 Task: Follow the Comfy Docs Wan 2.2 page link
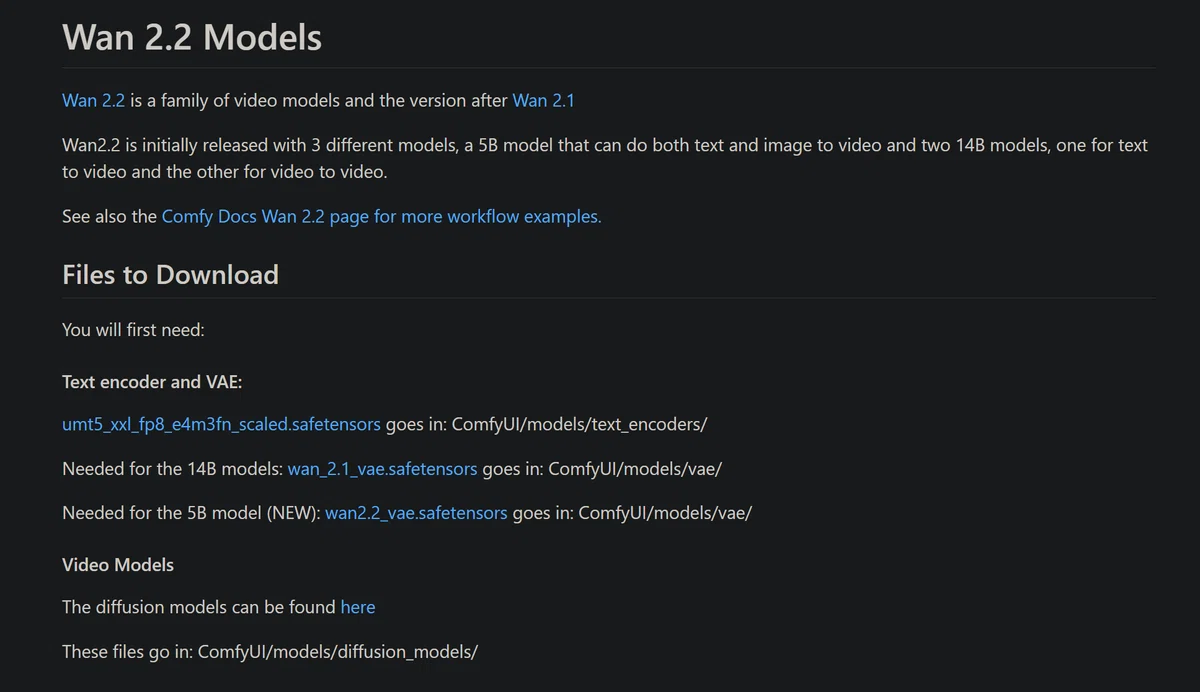(x=381, y=216)
